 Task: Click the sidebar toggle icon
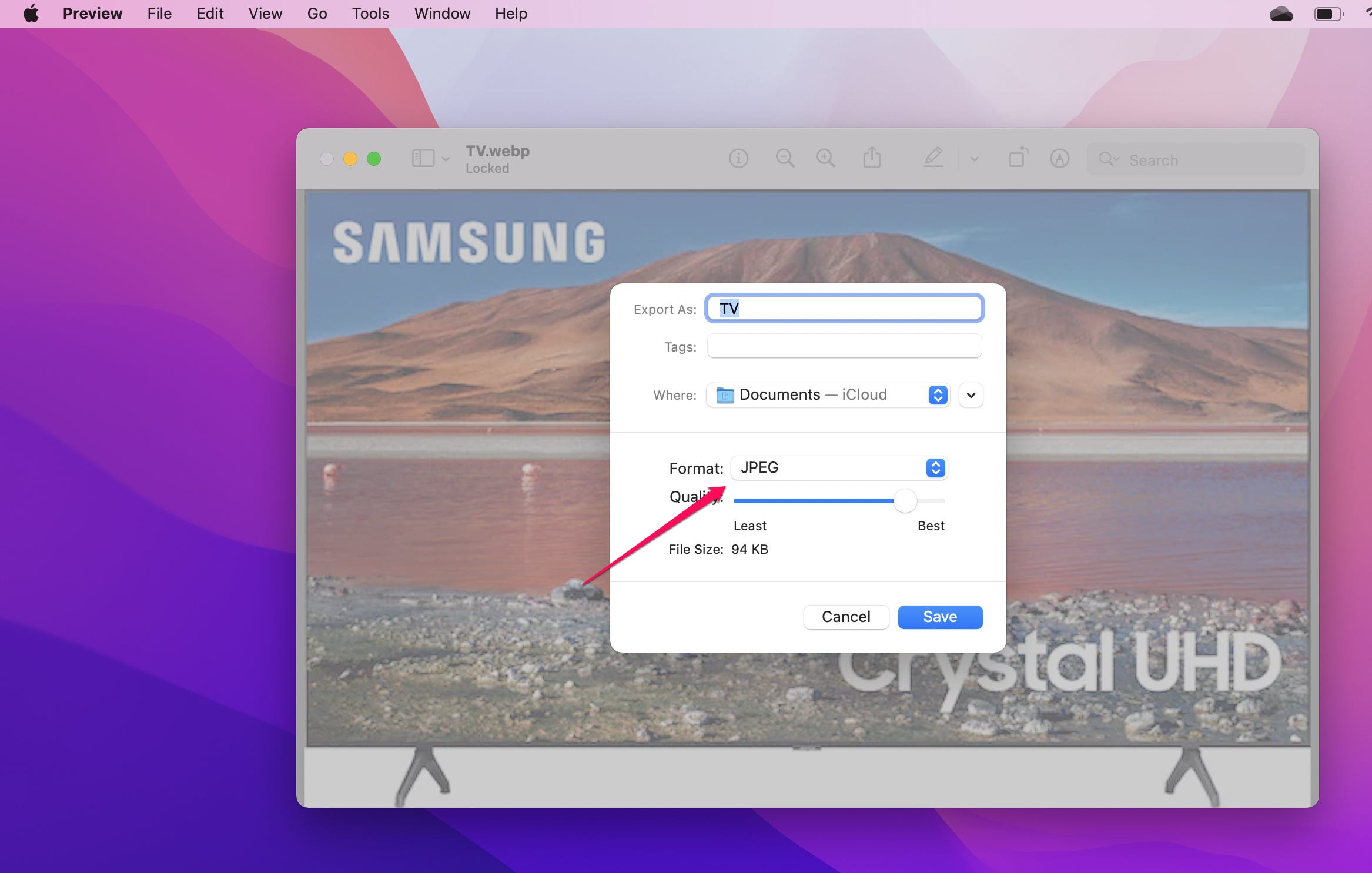tap(421, 158)
